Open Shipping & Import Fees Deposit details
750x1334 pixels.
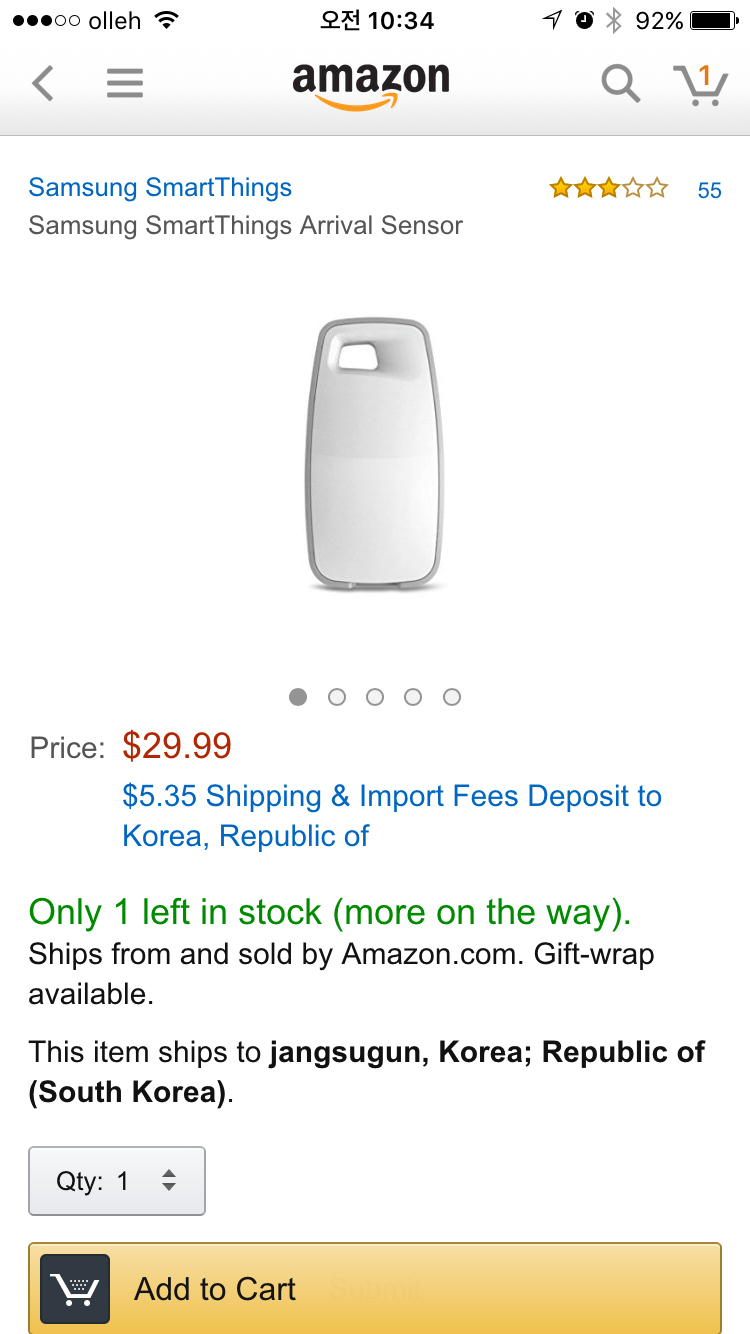pos(391,815)
